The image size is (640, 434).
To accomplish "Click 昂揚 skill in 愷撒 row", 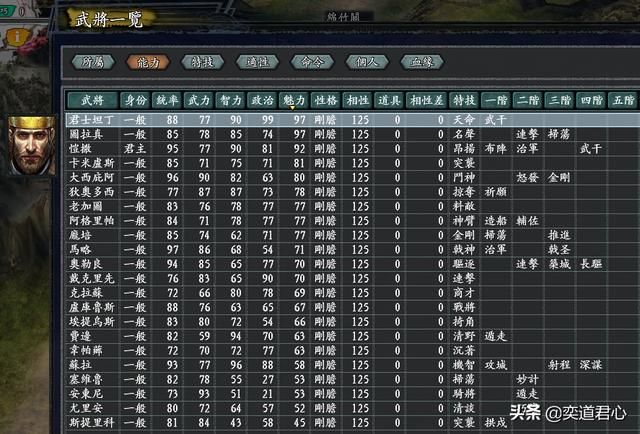I will [x=464, y=149].
